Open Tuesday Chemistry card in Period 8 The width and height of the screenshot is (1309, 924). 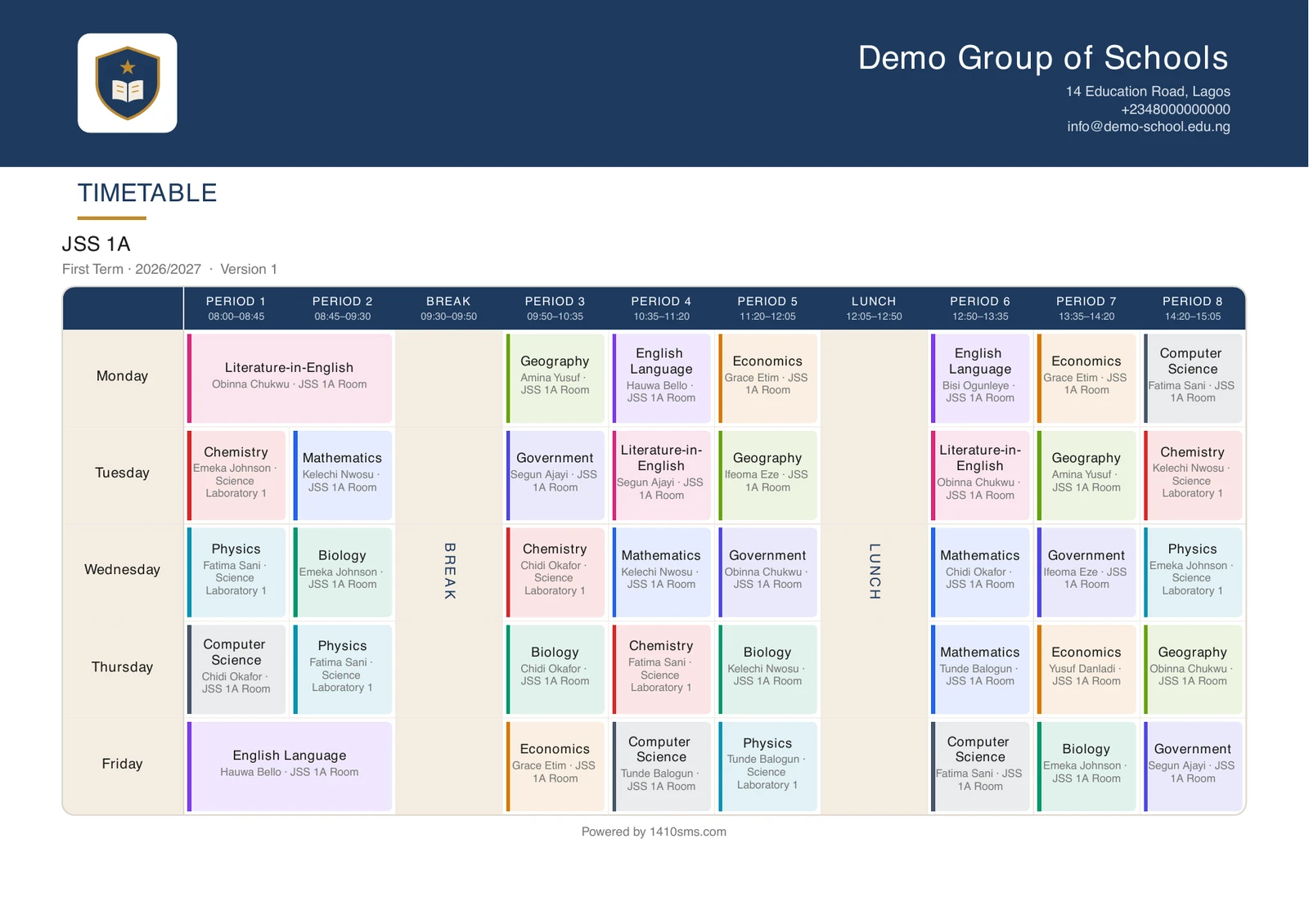click(x=1193, y=475)
